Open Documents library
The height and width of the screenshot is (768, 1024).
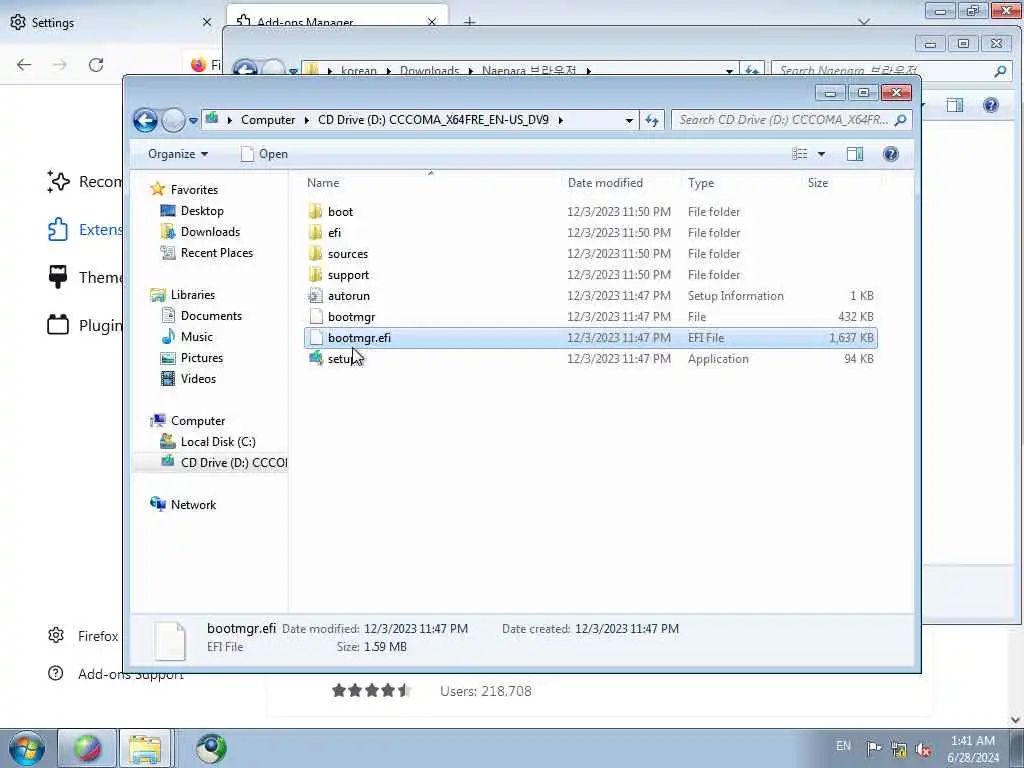(x=211, y=316)
